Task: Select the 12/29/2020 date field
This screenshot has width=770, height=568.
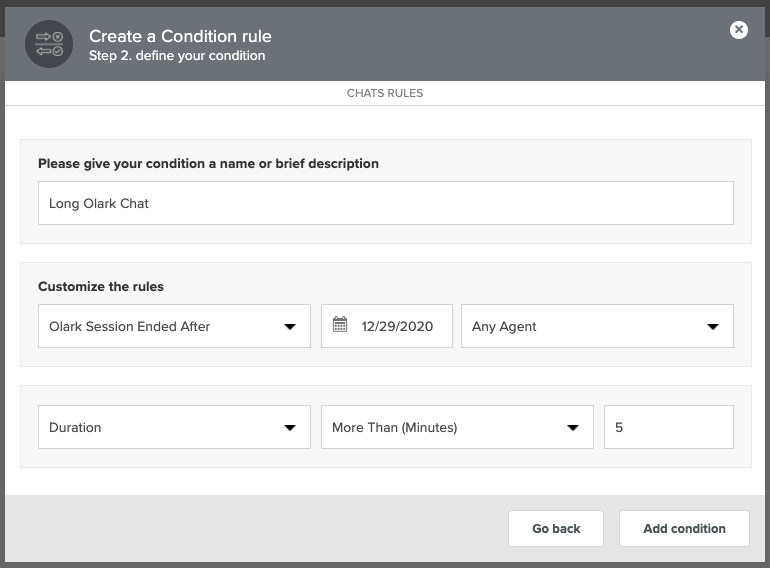Action: [387, 326]
